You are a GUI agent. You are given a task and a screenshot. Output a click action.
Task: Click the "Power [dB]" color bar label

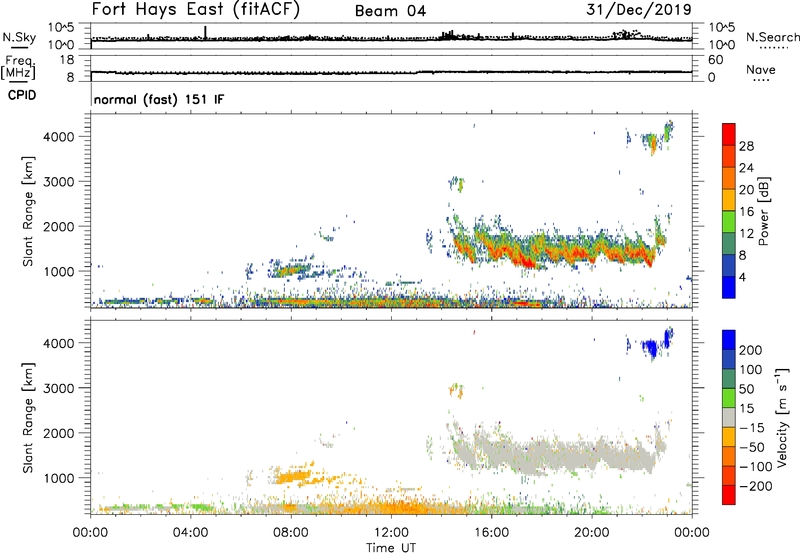pos(763,211)
